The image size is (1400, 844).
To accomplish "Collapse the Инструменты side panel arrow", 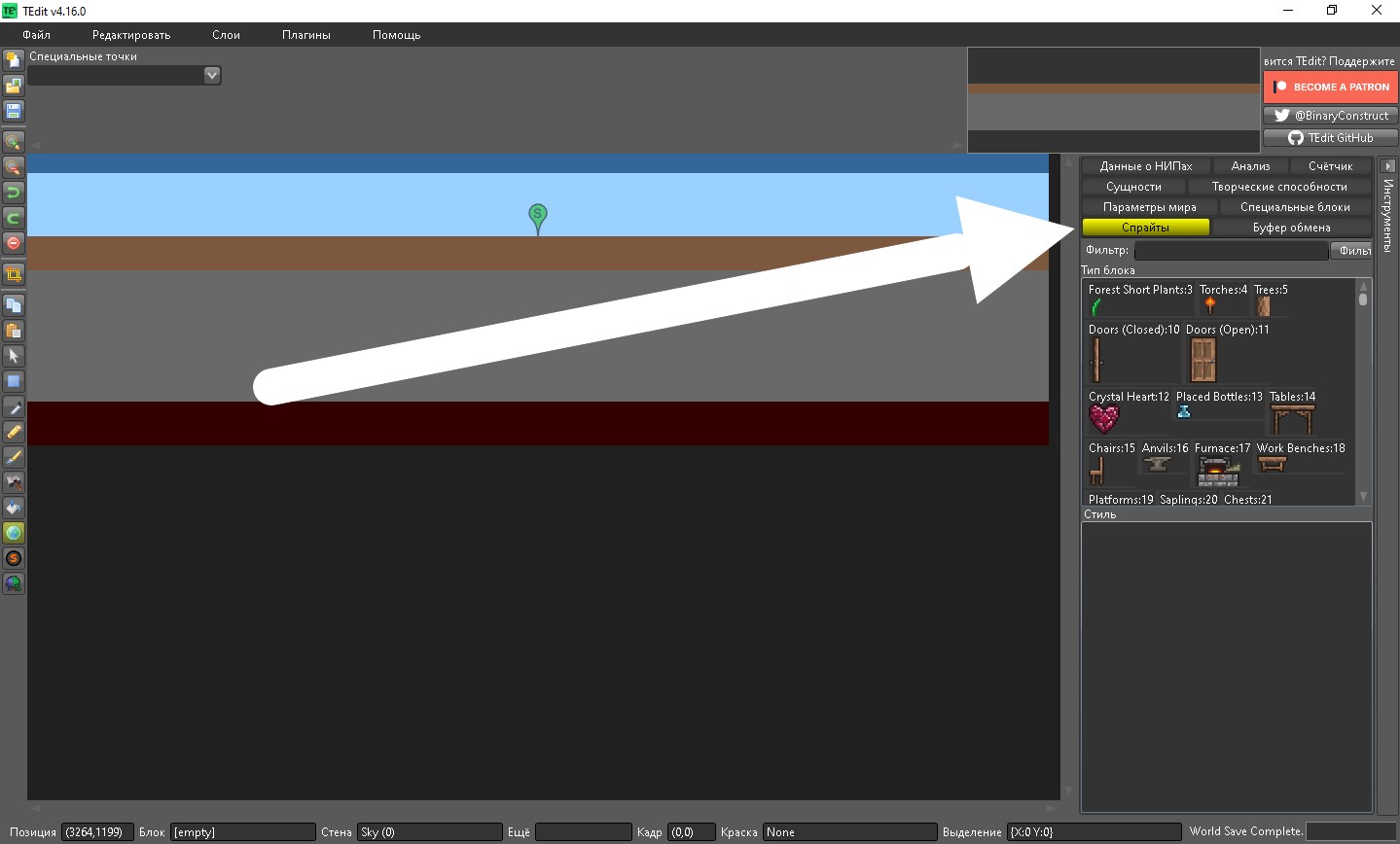I will [1388, 166].
